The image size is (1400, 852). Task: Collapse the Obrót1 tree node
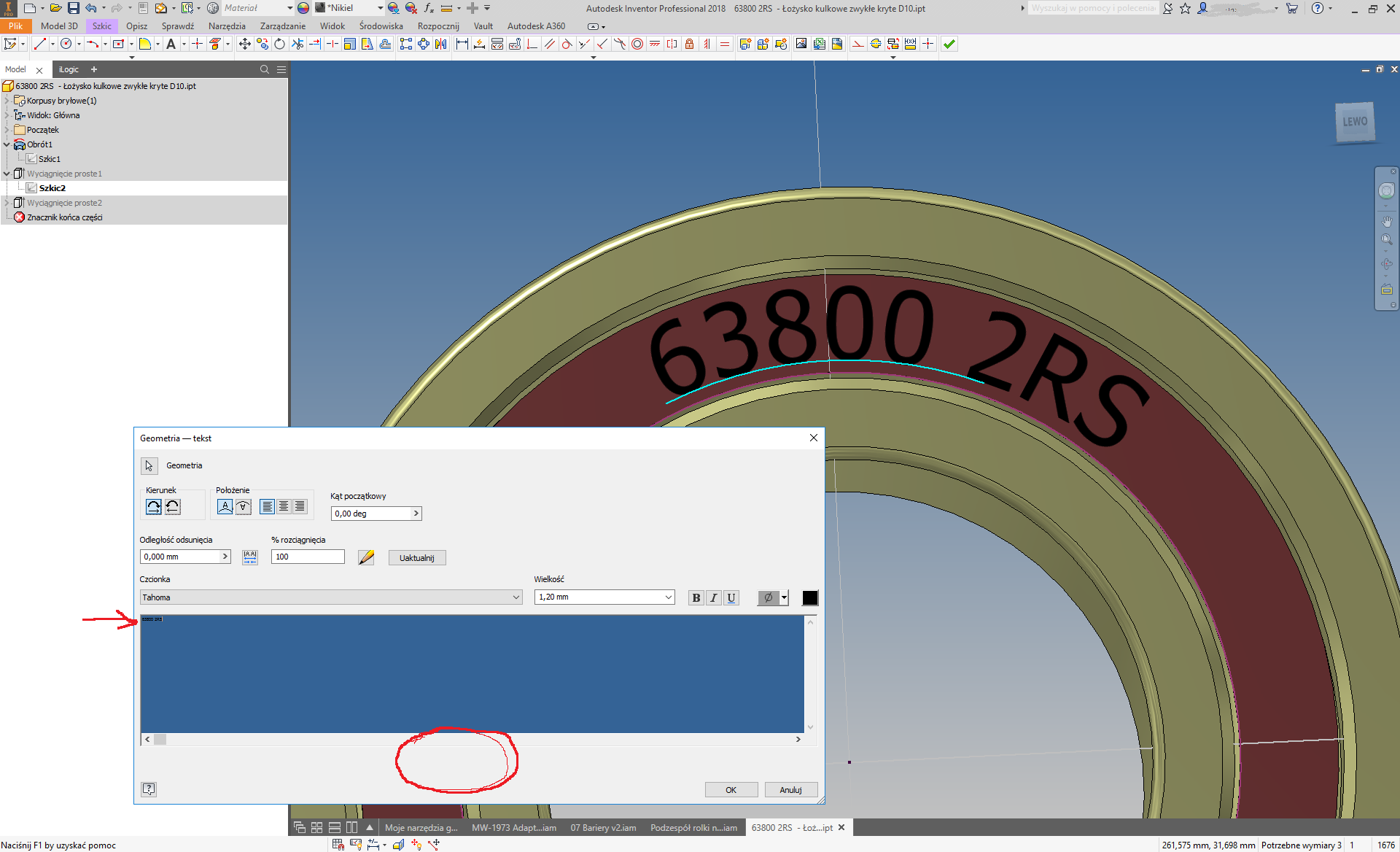(x=7, y=144)
